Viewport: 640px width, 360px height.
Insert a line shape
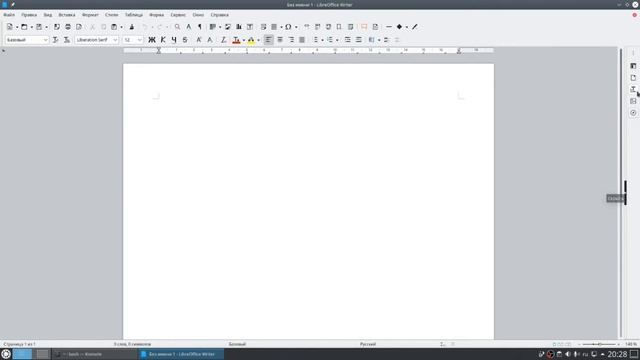tap(389, 27)
